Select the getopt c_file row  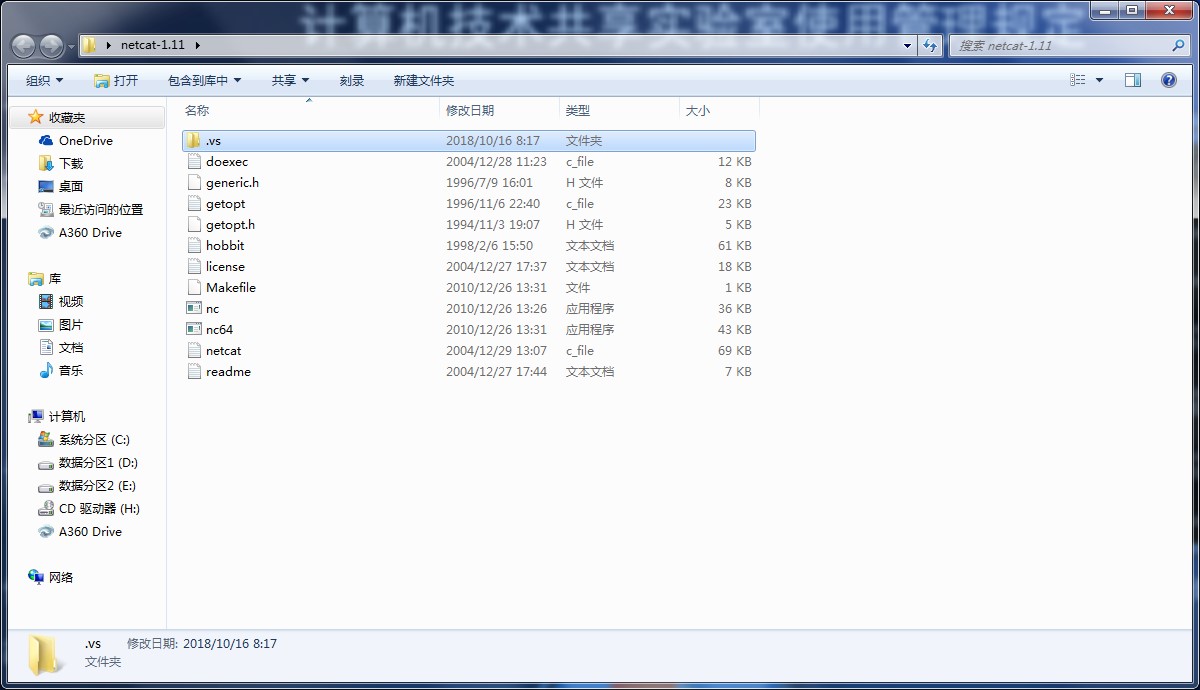pos(469,204)
